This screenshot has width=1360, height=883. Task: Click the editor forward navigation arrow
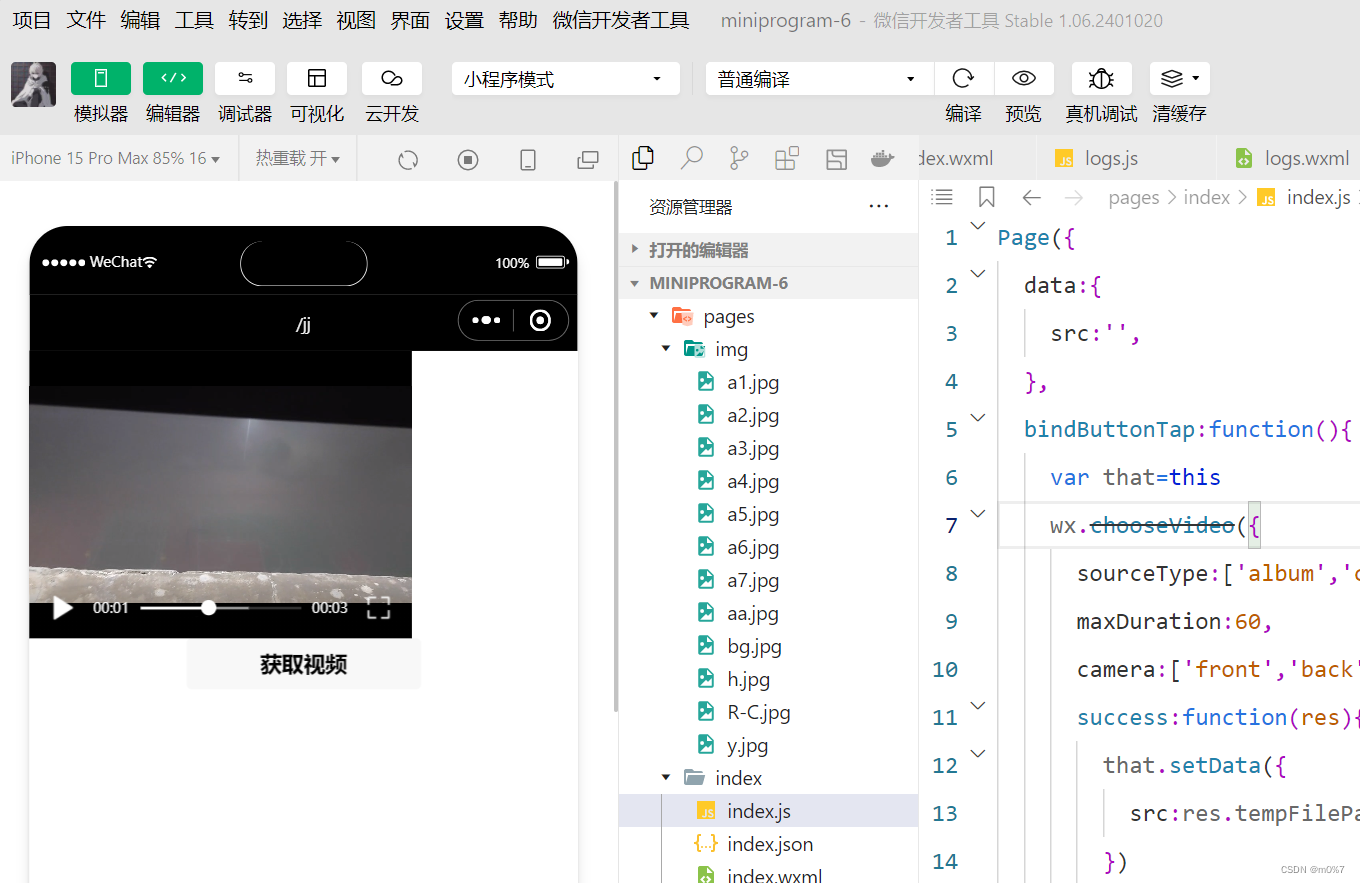[x=1074, y=198]
